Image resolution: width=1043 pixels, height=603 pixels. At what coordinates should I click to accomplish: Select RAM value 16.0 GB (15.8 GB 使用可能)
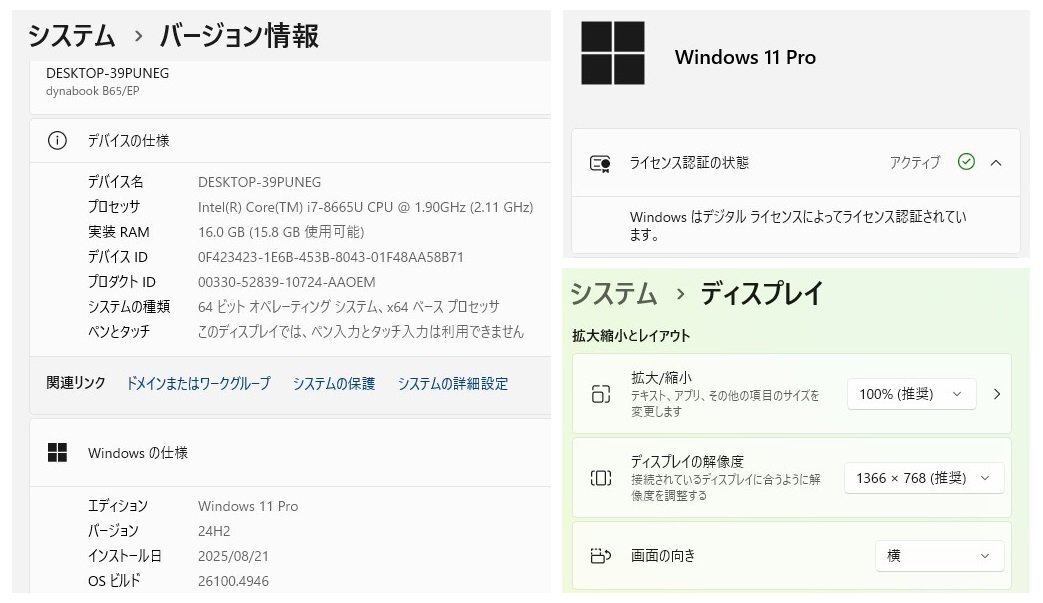(x=281, y=232)
